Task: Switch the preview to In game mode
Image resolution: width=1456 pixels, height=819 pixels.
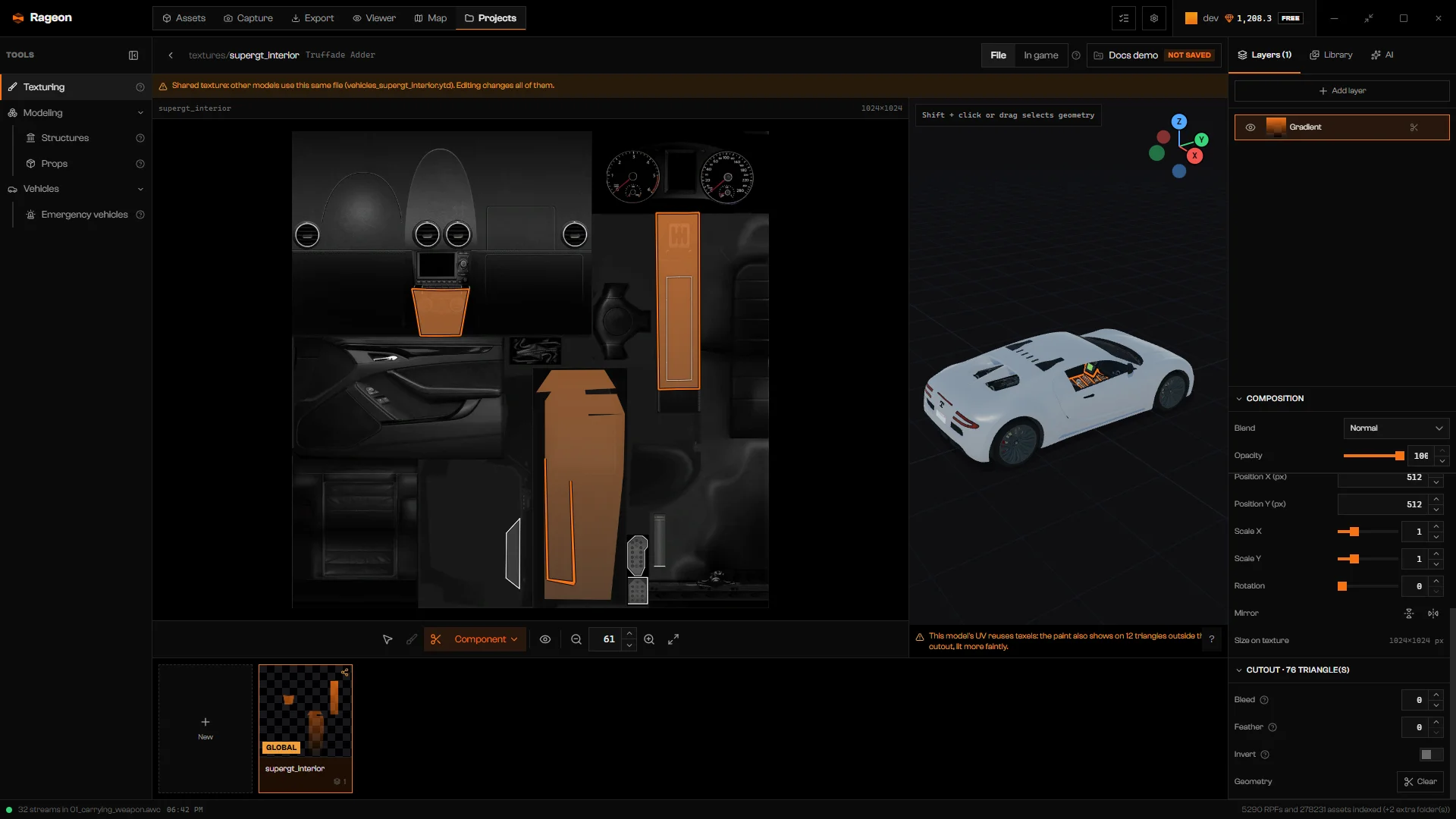Action: coord(1040,55)
